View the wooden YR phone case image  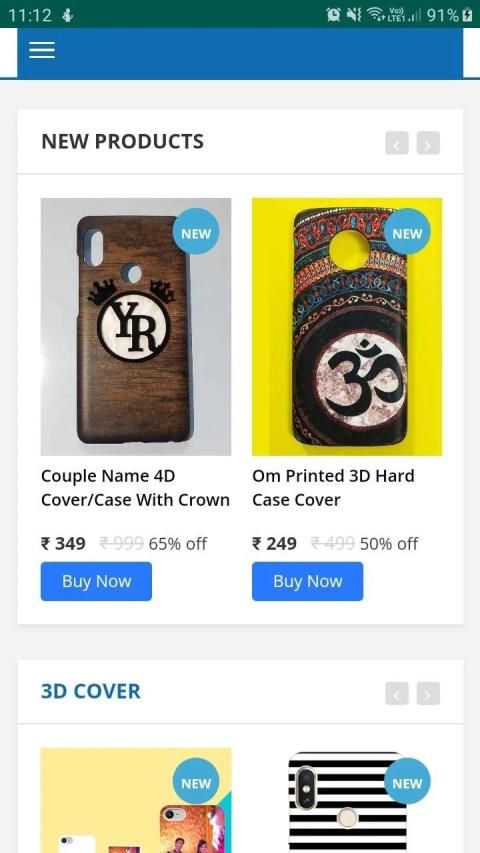pyautogui.click(x=136, y=326)
